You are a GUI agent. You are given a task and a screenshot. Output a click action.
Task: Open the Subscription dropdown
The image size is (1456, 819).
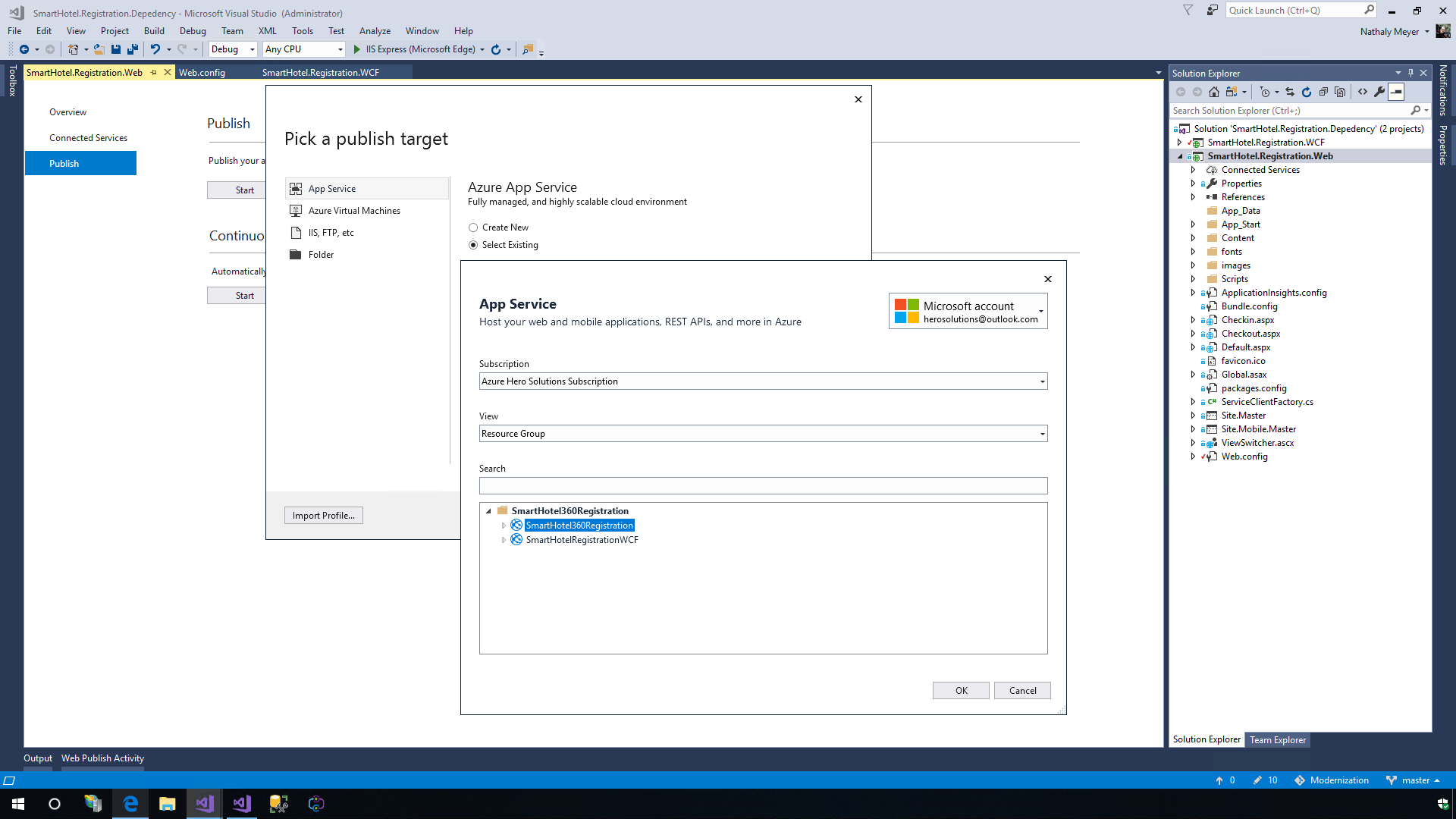[x=763, y=381]
